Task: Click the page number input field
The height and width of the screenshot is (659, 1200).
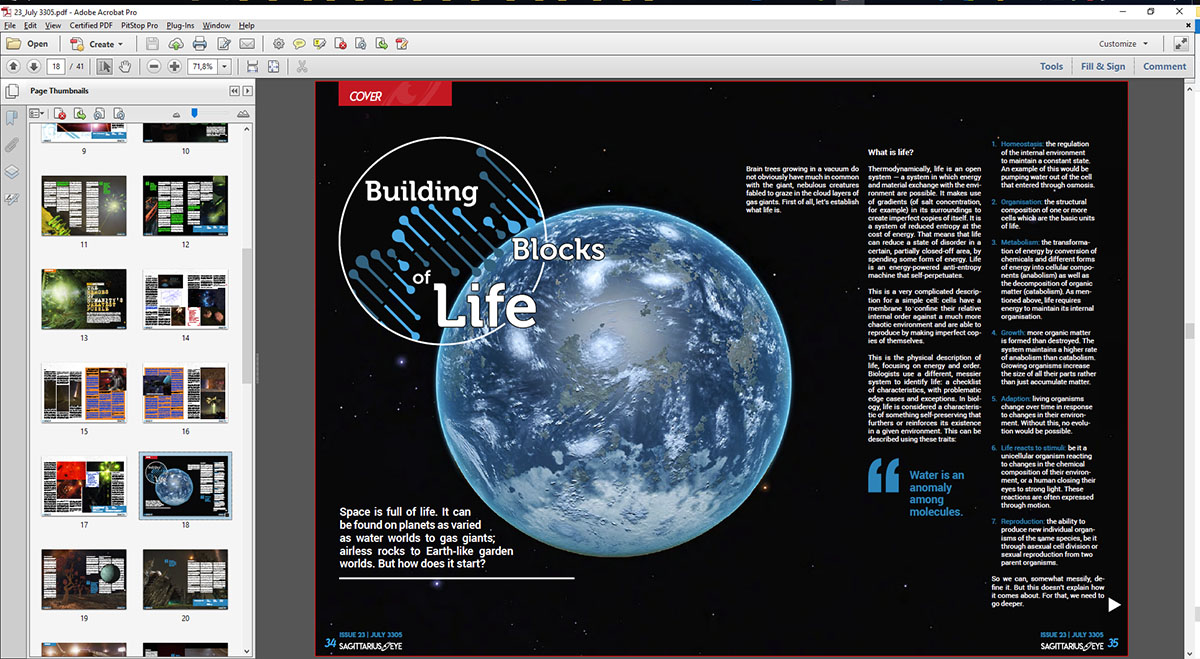Action: click(x=56, y=67)
